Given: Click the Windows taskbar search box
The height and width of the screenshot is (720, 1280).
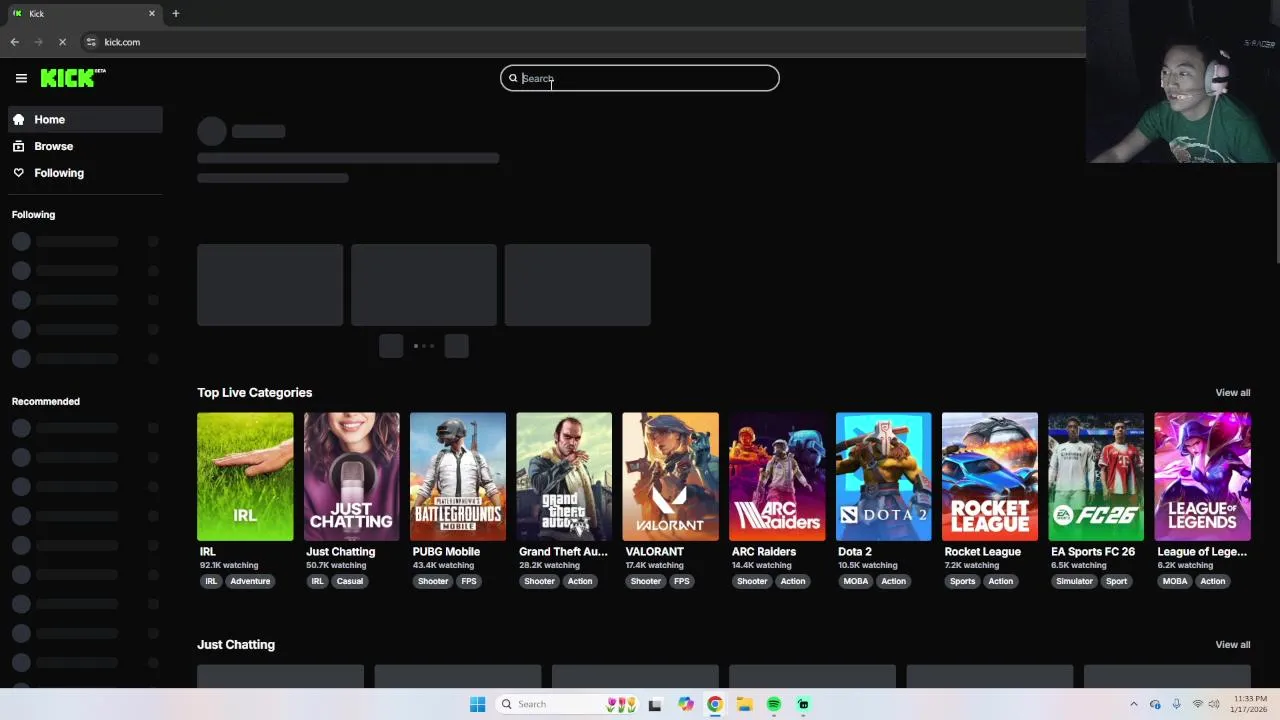Looking at the screenshot, I should 568,704.
